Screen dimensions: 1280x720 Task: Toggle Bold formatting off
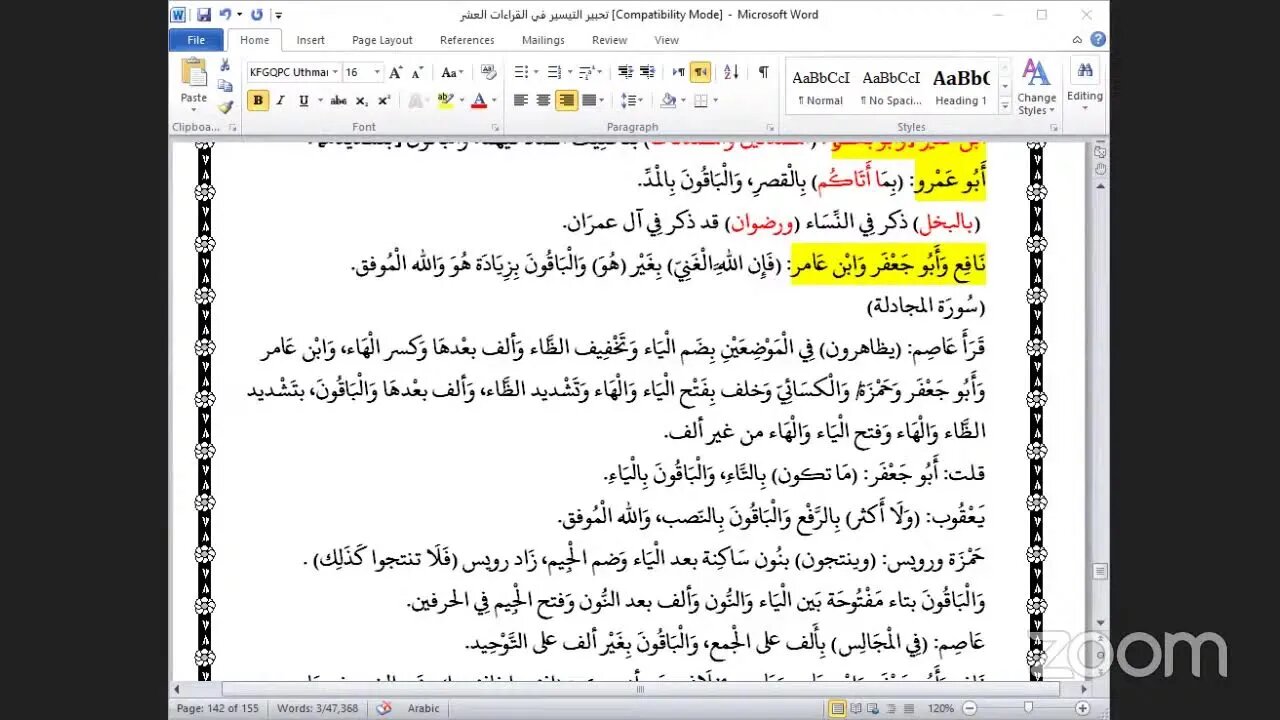258,100
